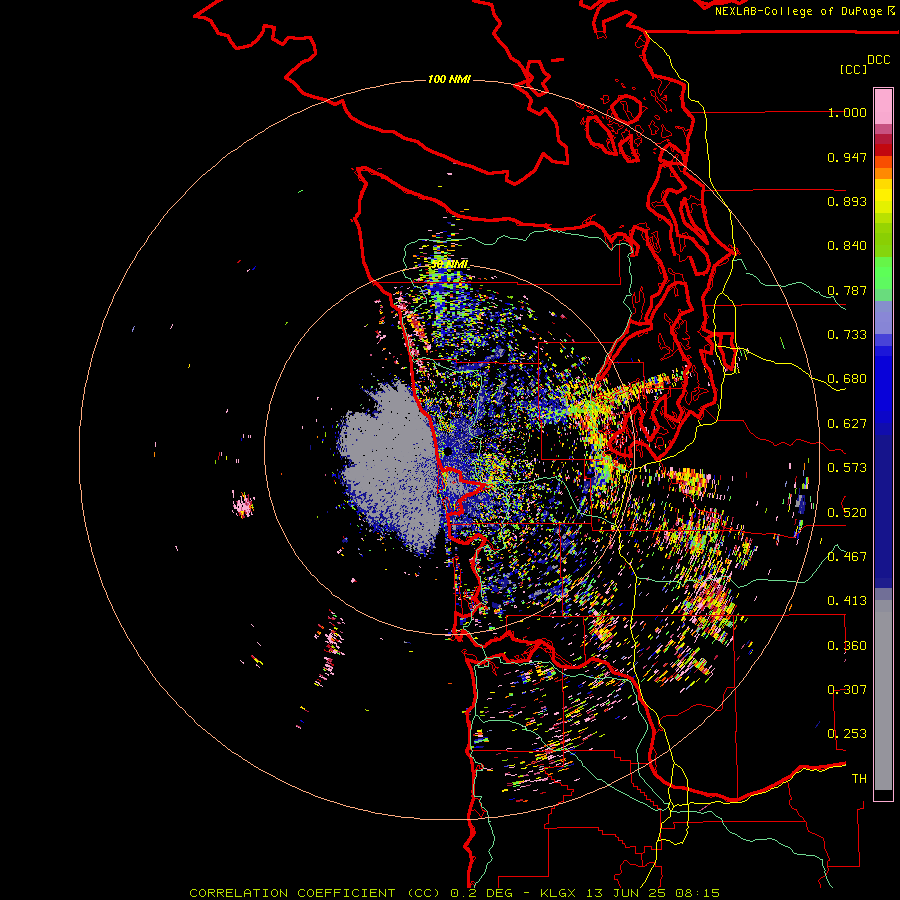Select the 1.000 value on the legend
Viewport: 900px width, 900px height.
tap(847, 112)
